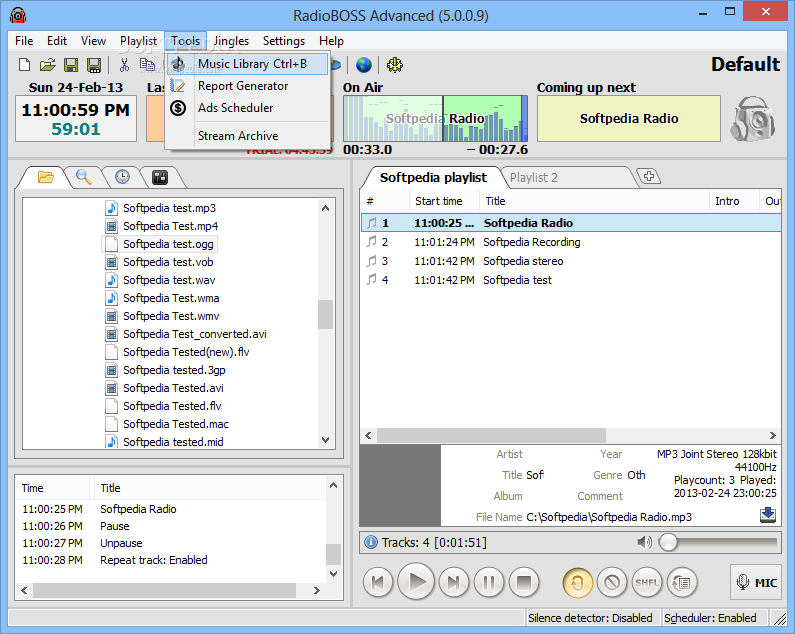Click the Title column header in playlist

594,201
